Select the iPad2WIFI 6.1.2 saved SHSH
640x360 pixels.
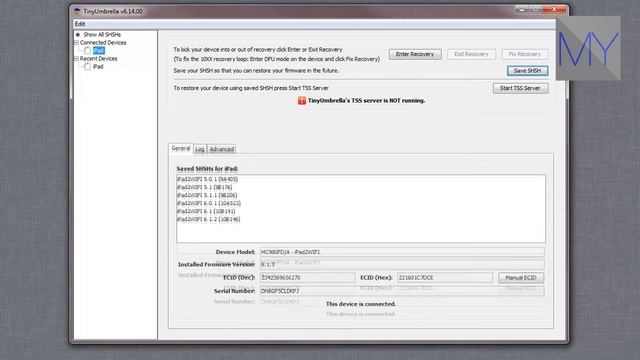click(208, 219)
